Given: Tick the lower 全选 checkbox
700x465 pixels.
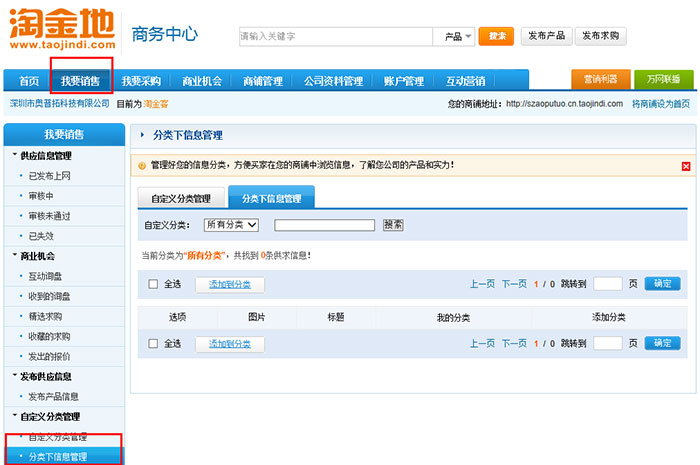Looking at the screenshot, I should [x=153, y=343].
